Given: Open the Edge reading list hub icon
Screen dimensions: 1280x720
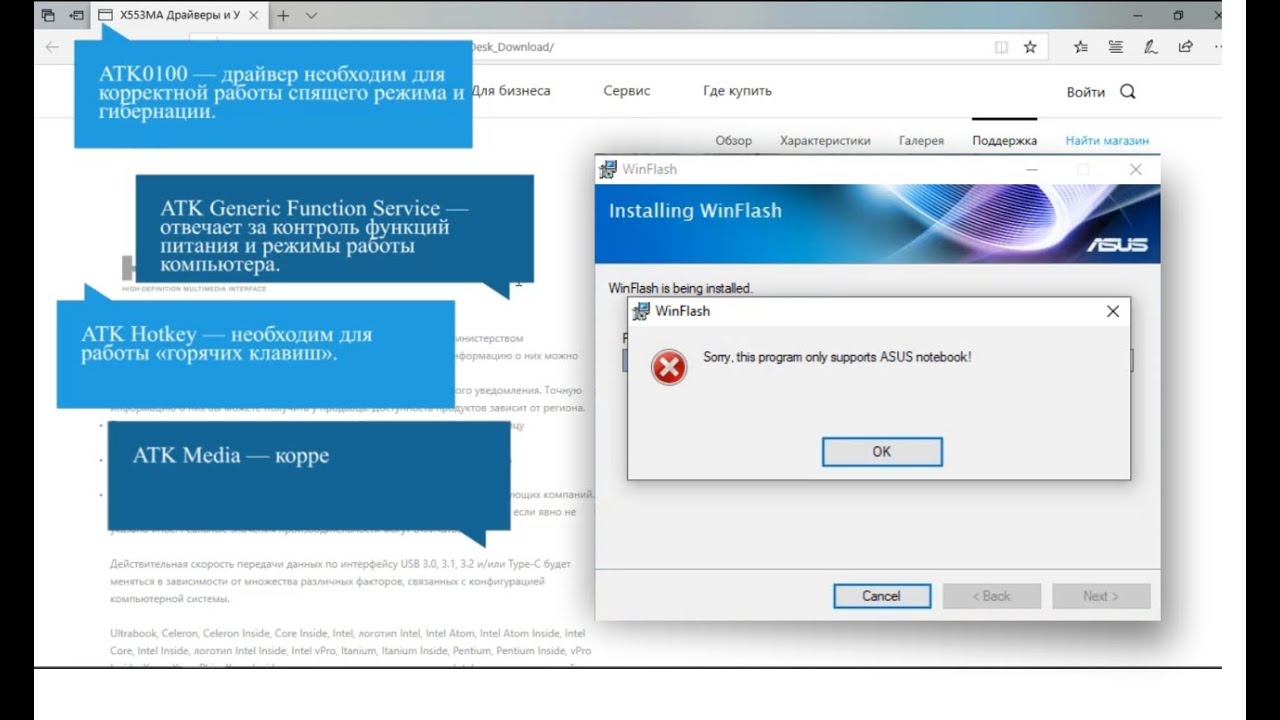Looking at the screenshot, I should [1116, 47].
